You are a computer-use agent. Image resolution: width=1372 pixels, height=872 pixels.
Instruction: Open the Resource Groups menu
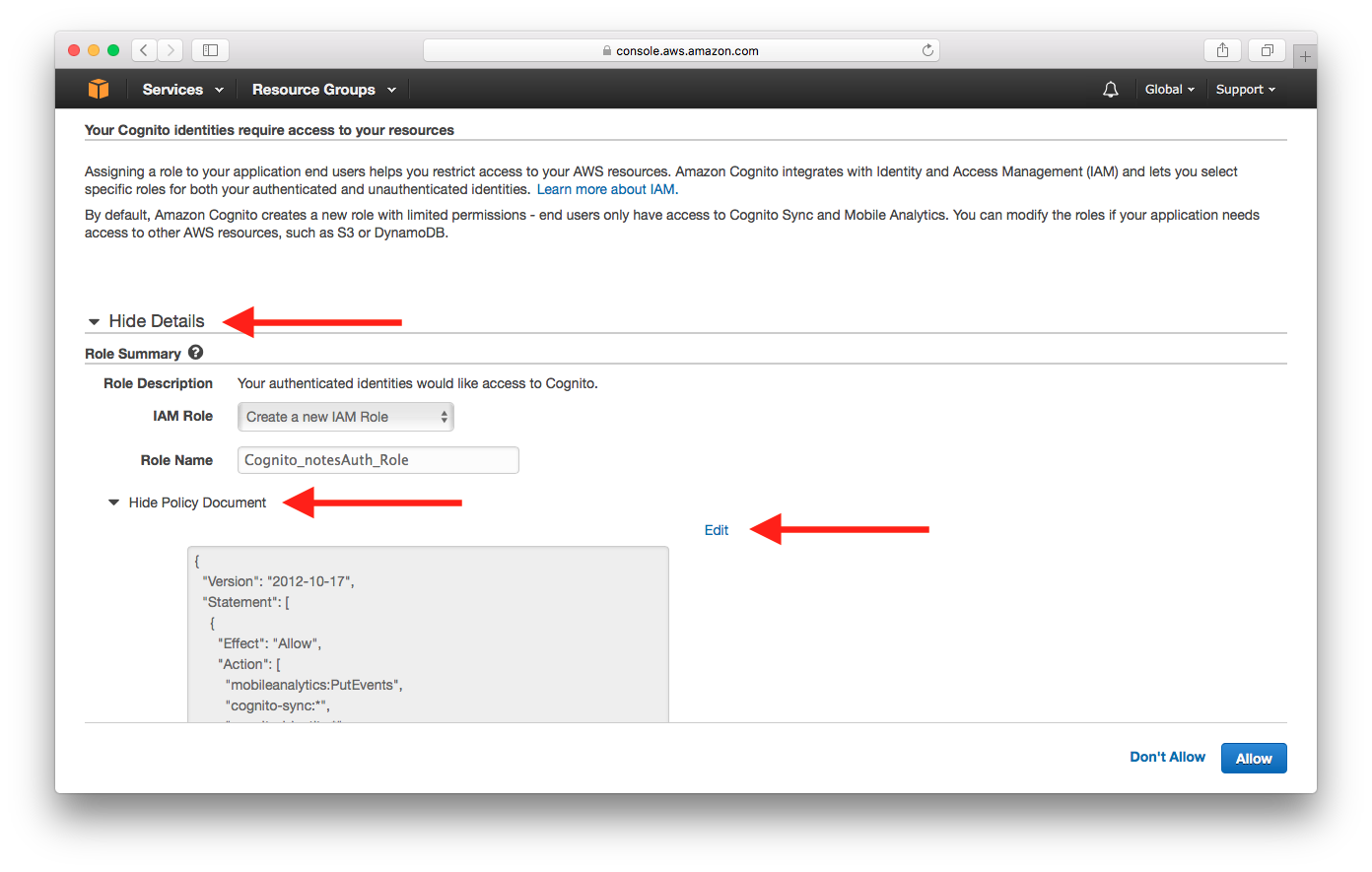tap(324, 90)
